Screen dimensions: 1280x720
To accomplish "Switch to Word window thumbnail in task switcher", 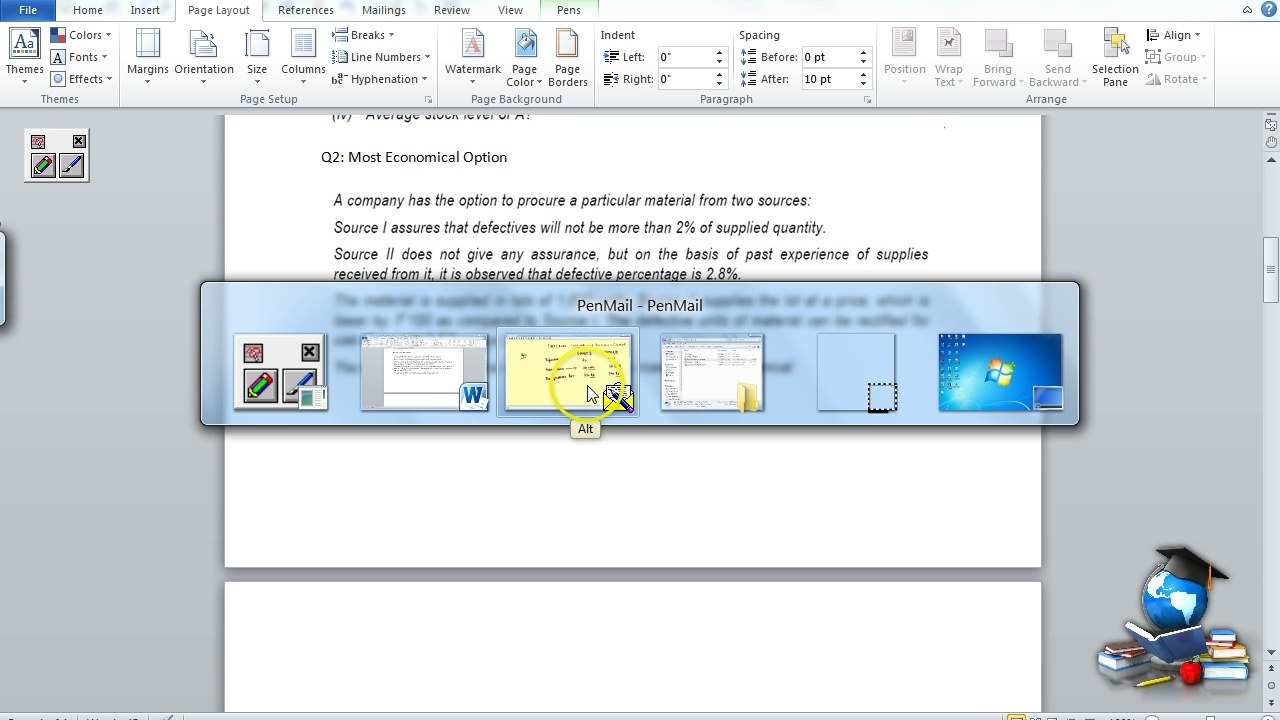I will [424, 372].
